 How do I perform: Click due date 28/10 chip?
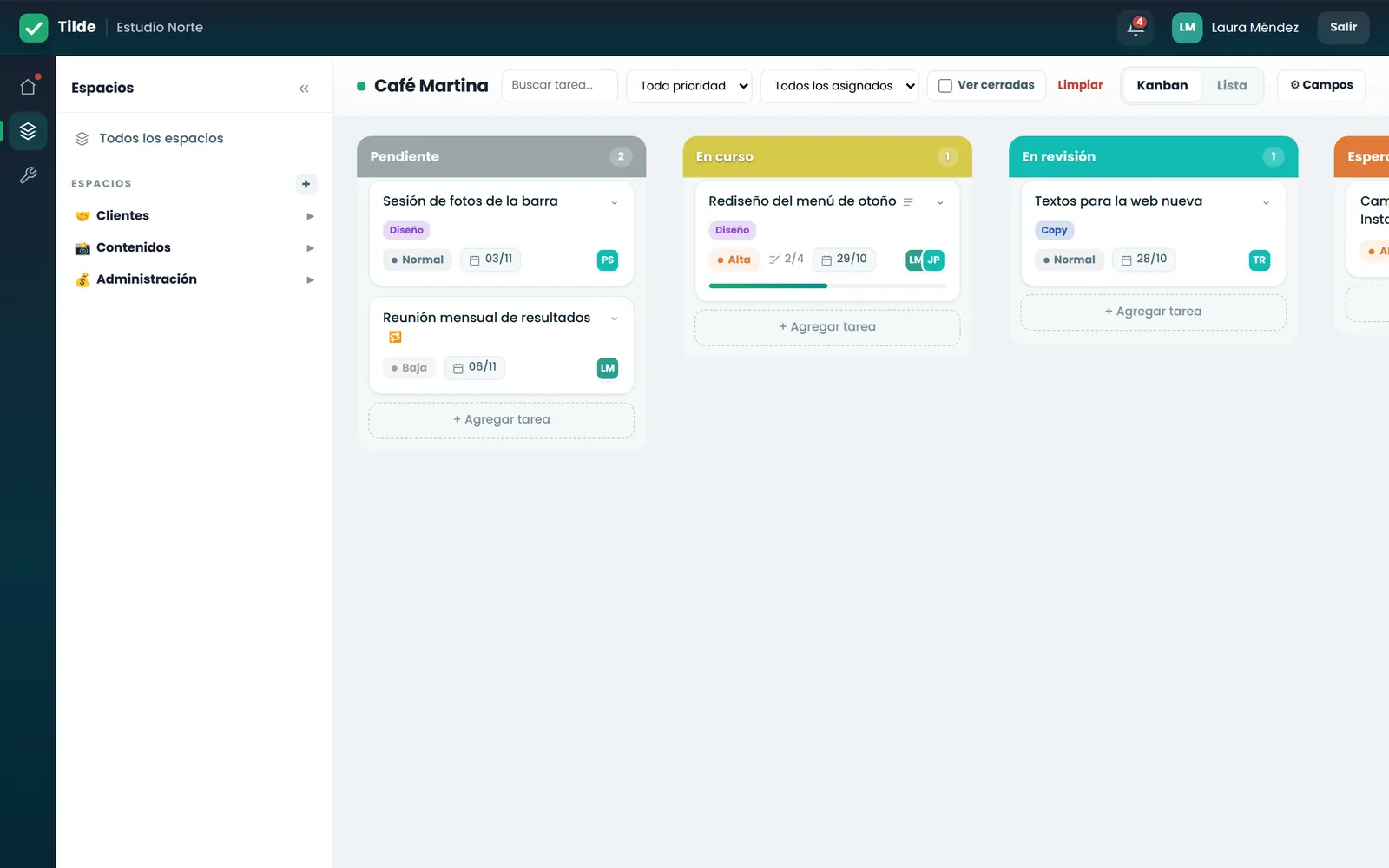[x=1143, y=259]
